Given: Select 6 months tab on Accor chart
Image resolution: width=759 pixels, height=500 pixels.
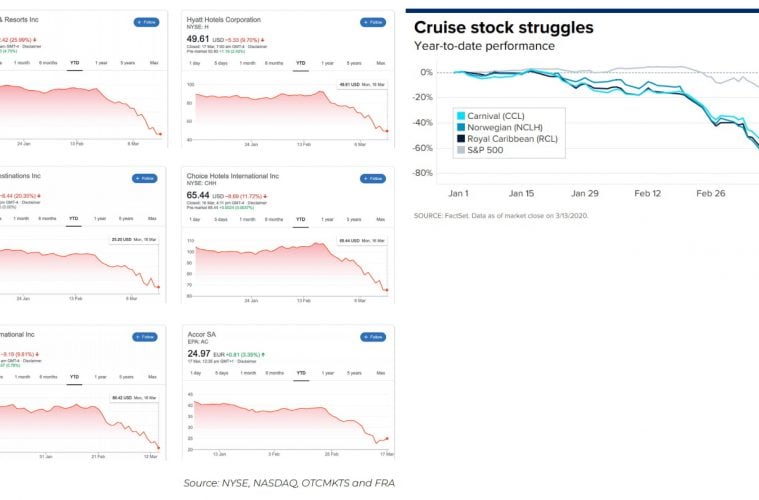Looking at the screenshot, I should (274, 372).
